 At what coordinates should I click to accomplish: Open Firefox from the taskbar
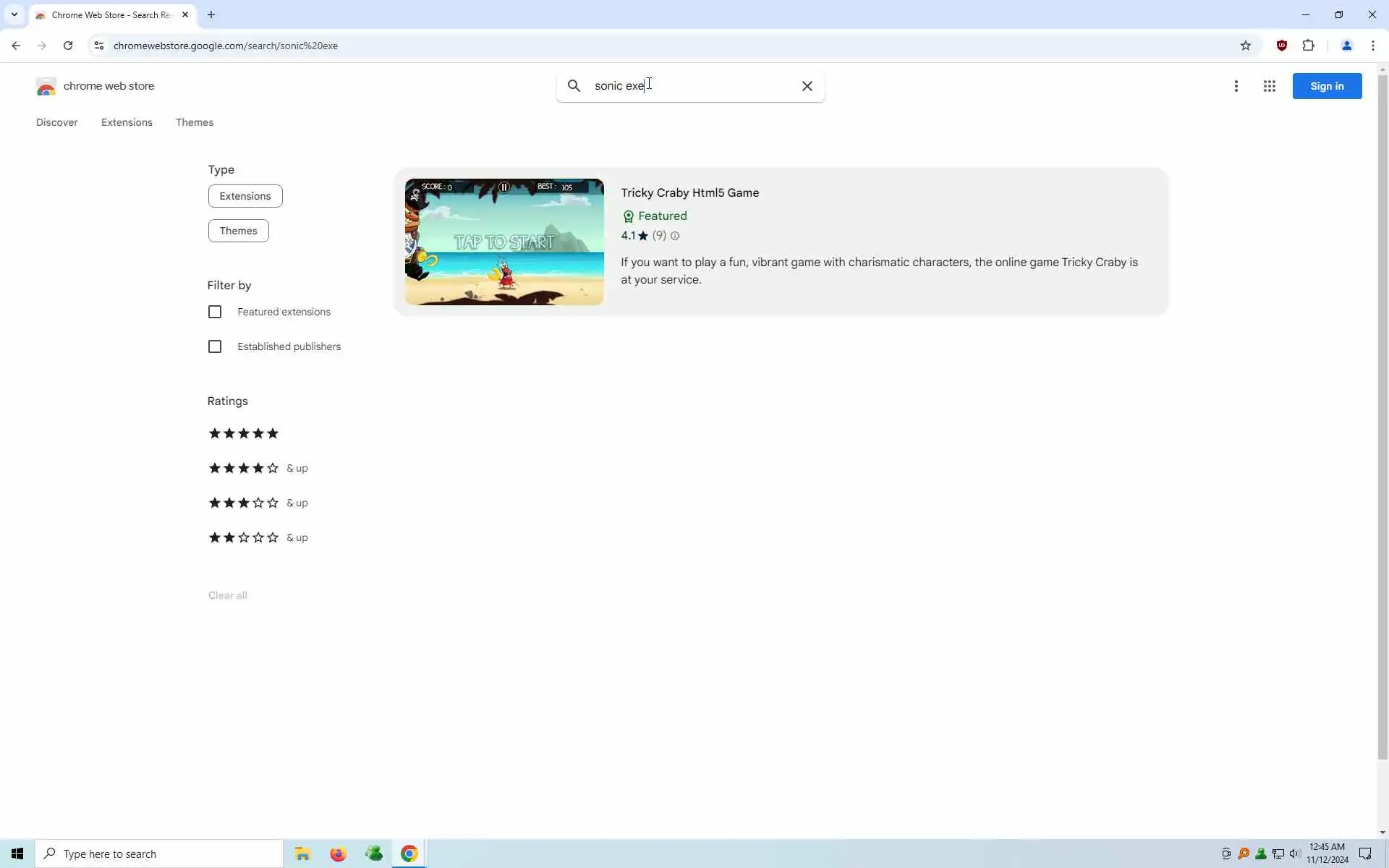click(338, 854)
